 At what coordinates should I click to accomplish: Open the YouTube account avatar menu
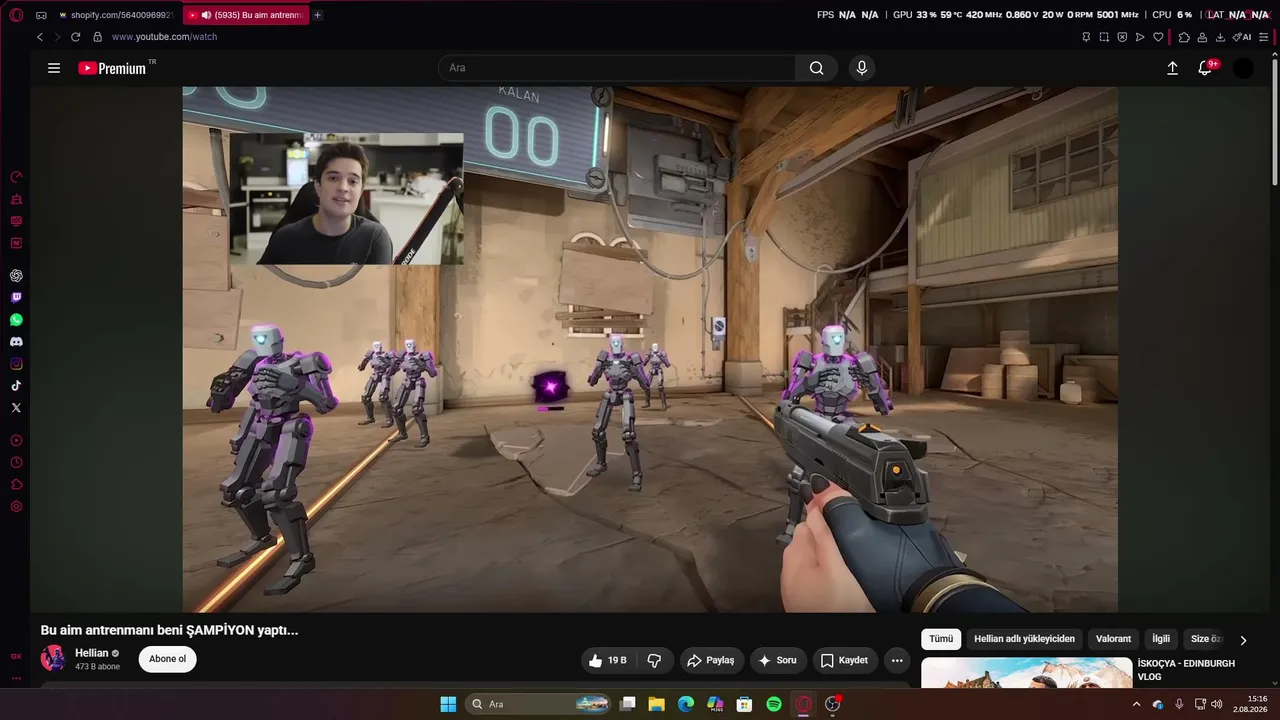point(1243,68)
